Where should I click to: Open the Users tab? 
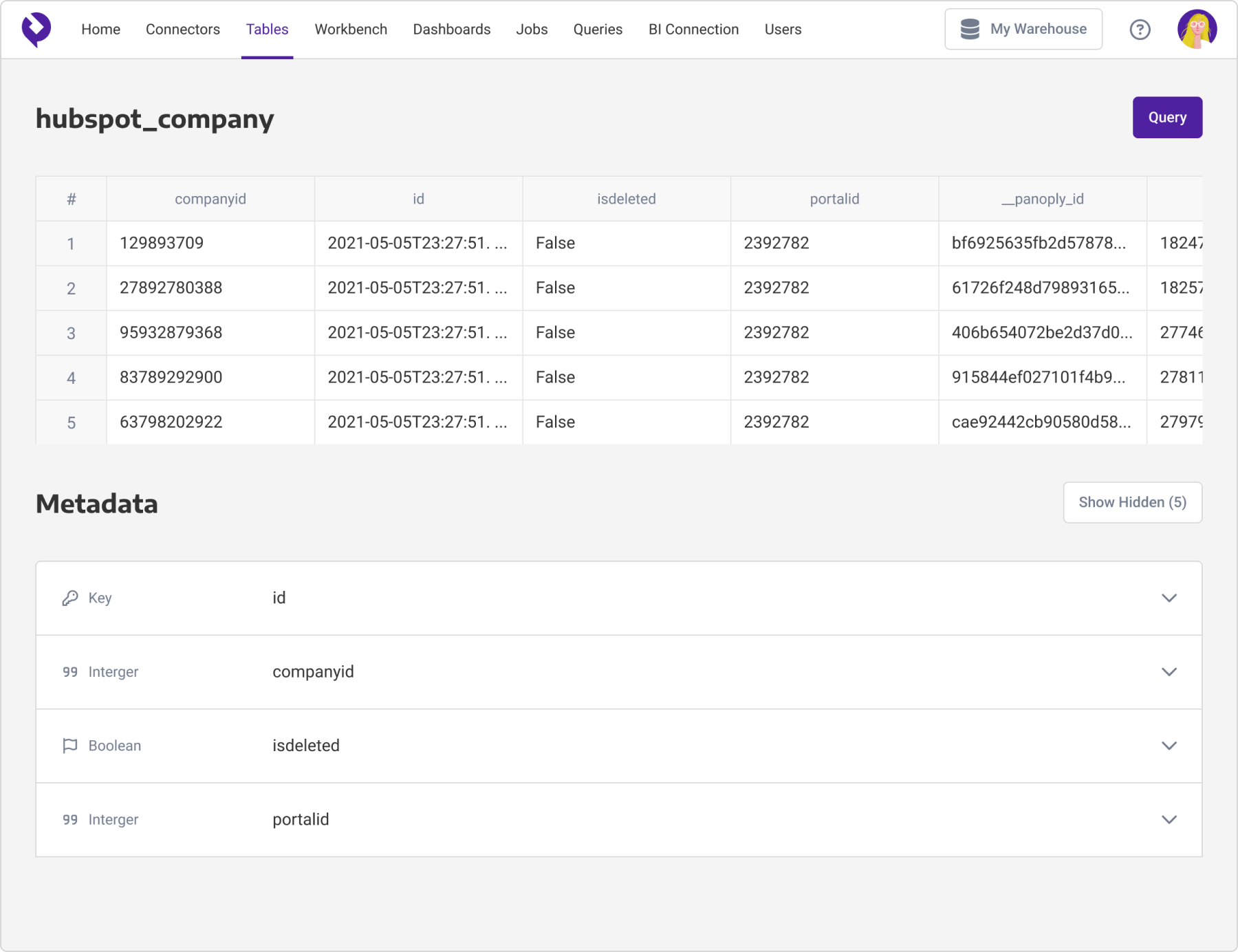point(783,30)
